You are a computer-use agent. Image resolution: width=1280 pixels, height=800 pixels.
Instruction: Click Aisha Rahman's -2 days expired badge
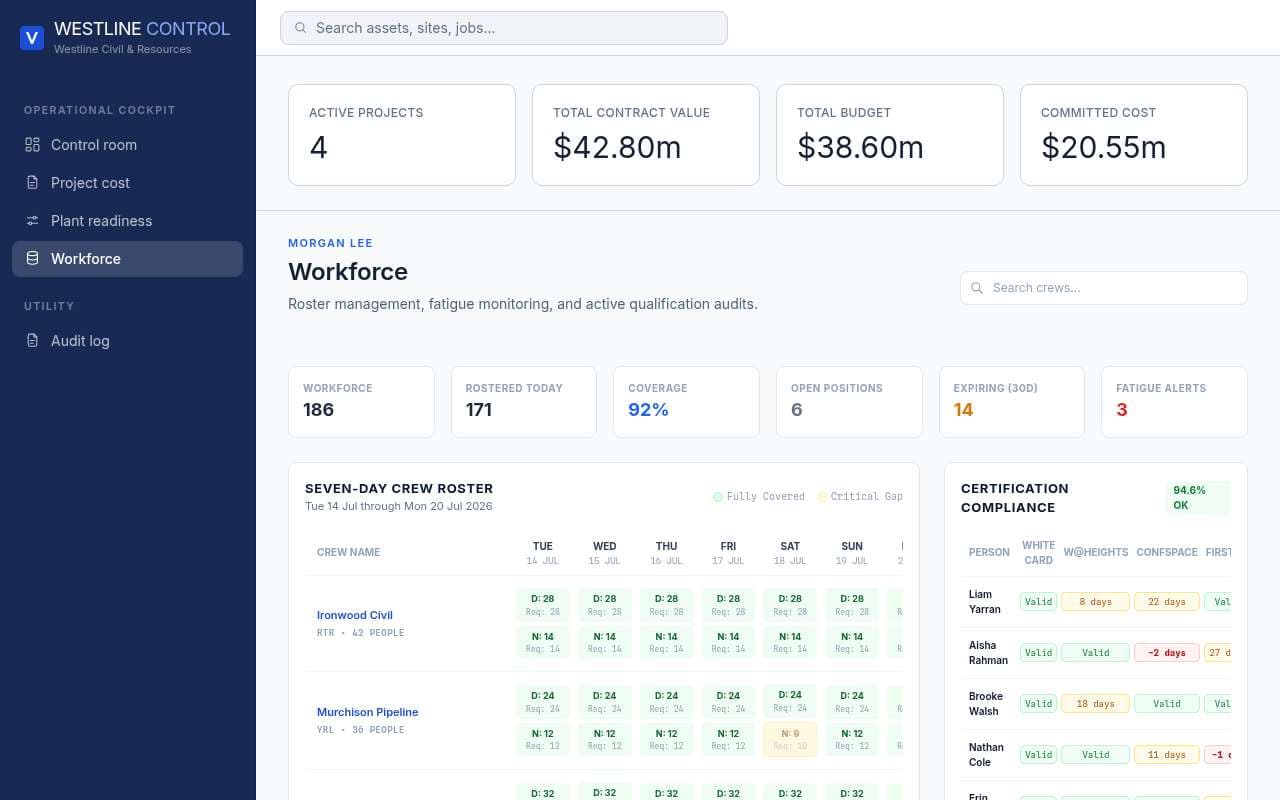[1166, 653]
